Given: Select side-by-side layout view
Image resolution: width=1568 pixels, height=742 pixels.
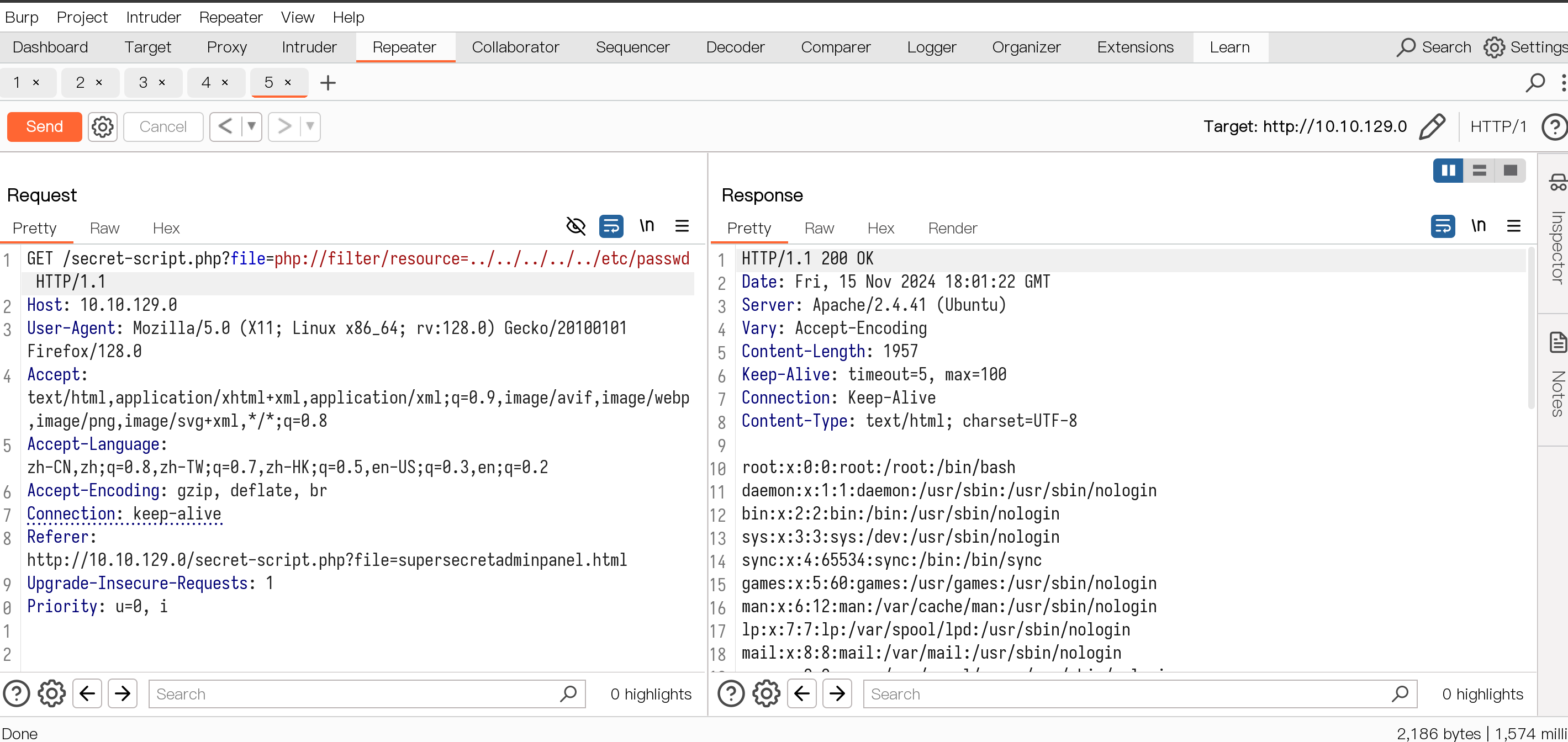Looking at the screenshot, I should click(x=1448, y=171).
